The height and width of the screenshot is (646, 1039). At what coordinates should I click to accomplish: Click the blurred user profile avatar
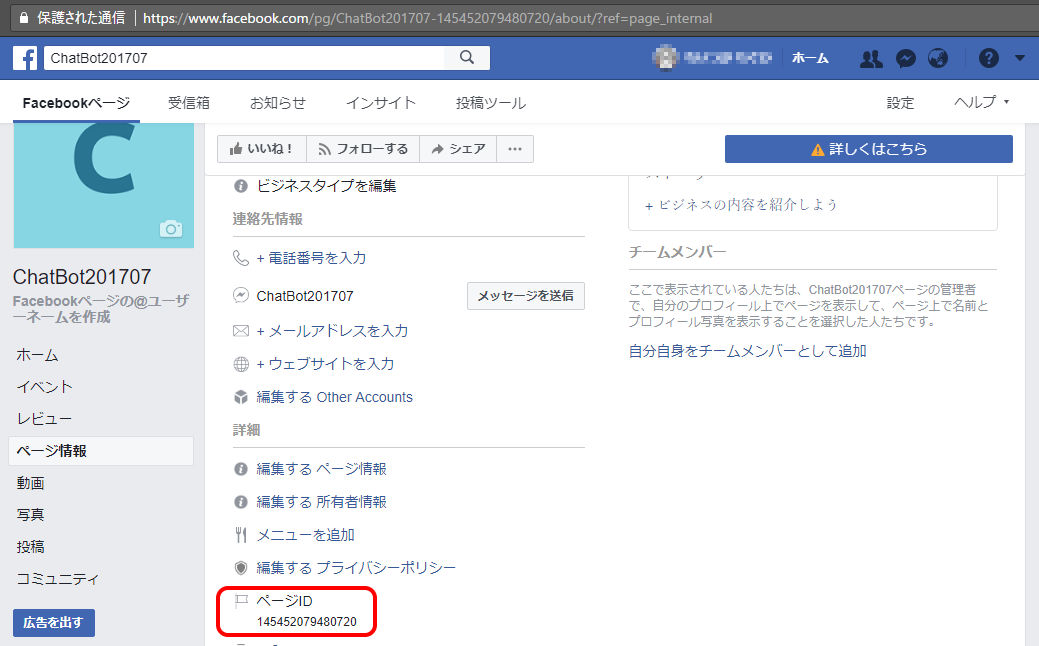click(666, 58)
